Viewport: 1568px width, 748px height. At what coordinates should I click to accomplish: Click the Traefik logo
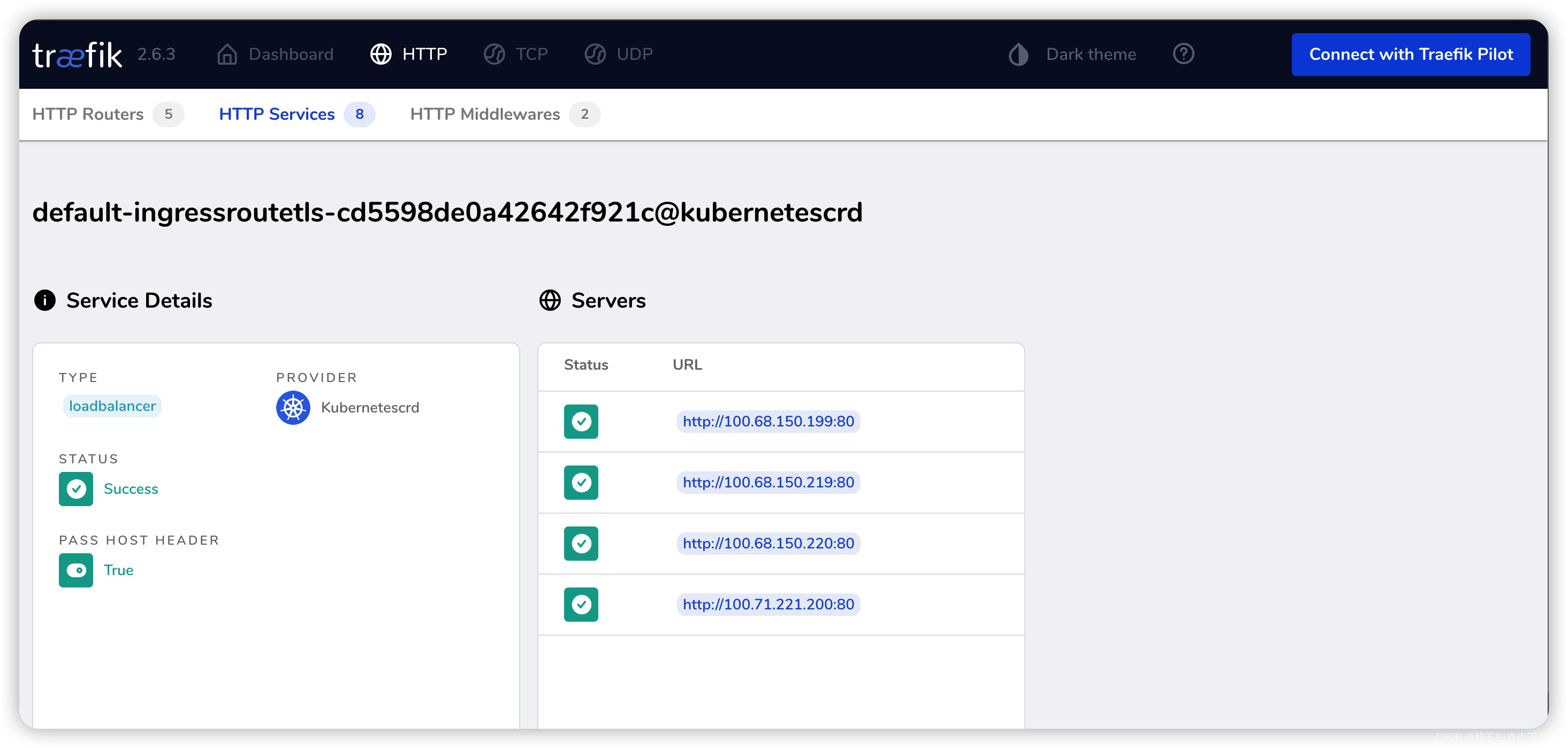tap(77, 55)
